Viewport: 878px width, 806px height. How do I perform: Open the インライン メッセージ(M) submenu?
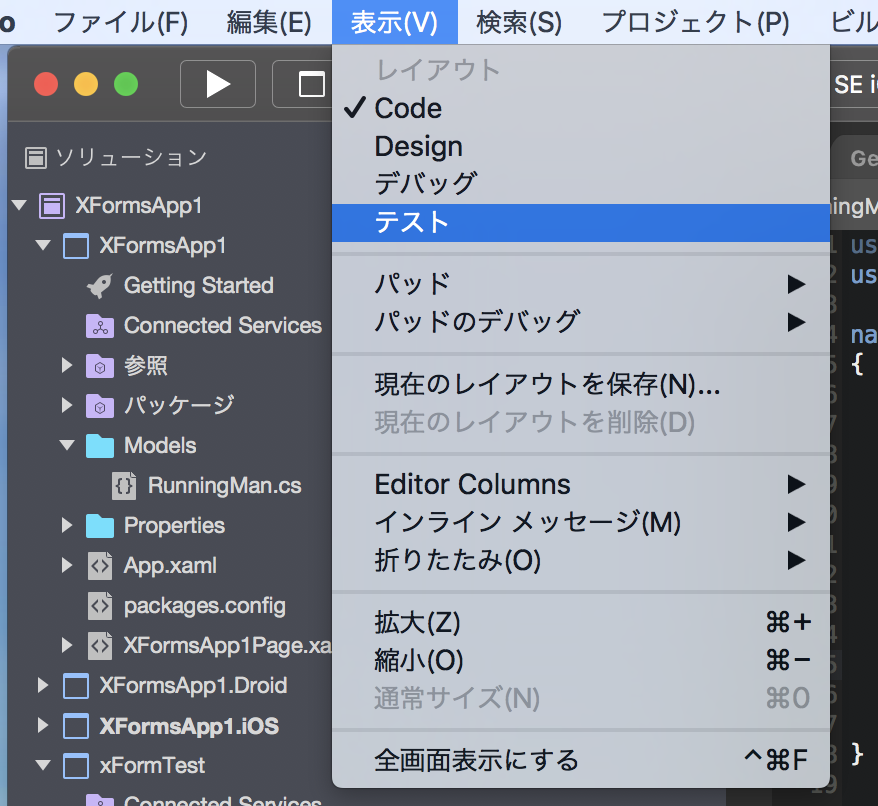[x=581, y=523]
